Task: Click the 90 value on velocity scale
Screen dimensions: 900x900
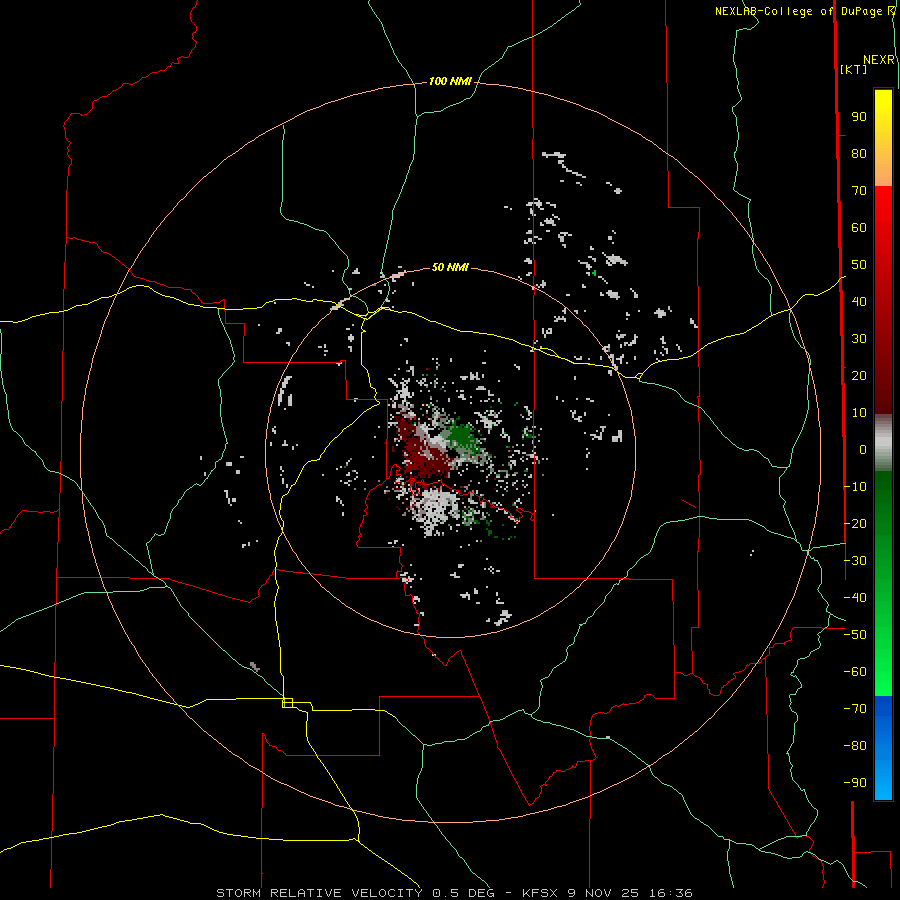Action: click(859, 117)
